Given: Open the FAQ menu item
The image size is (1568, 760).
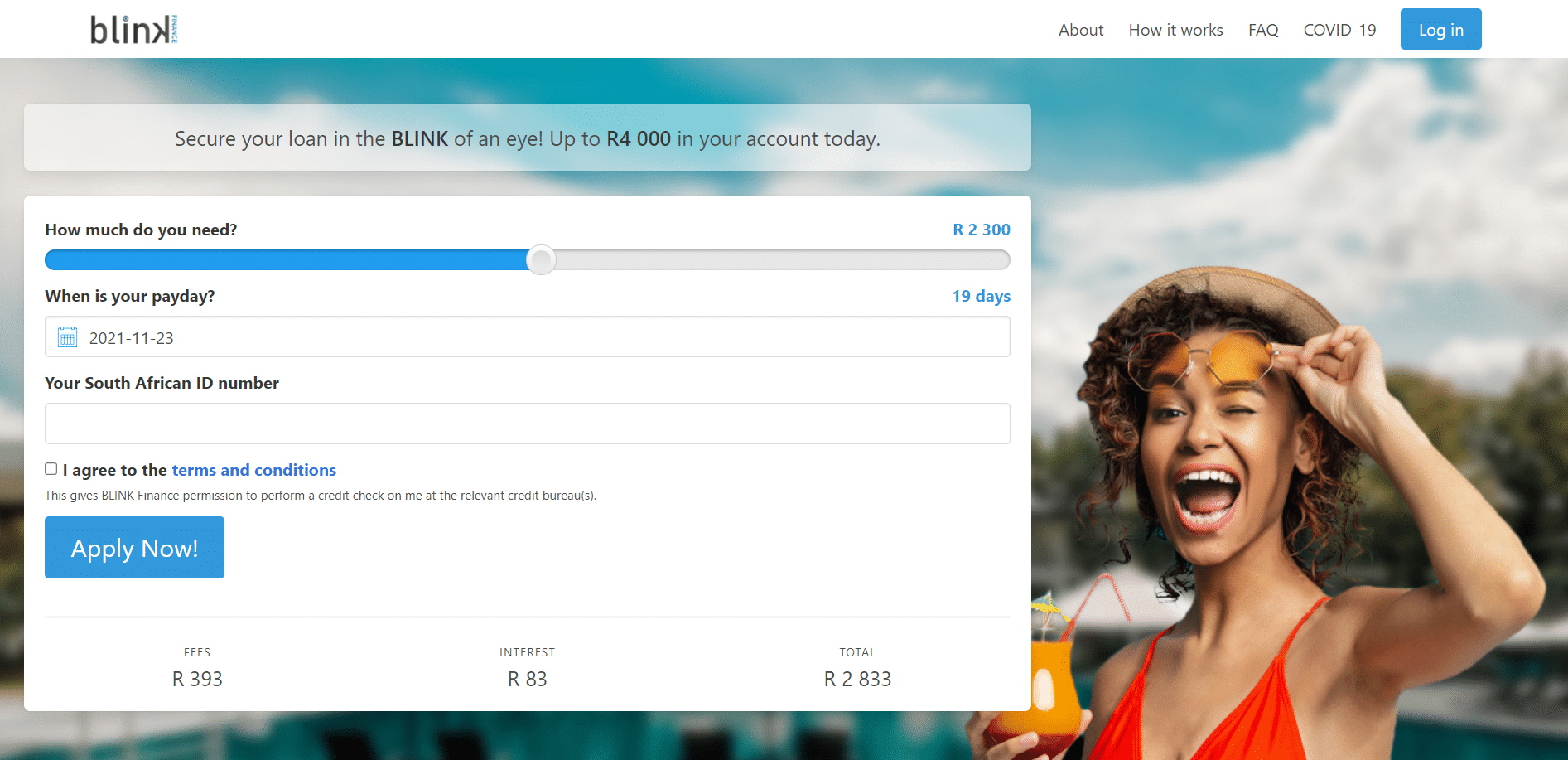Looking at the screenshot, I should pyautogui.click(x=1263, y=30).
